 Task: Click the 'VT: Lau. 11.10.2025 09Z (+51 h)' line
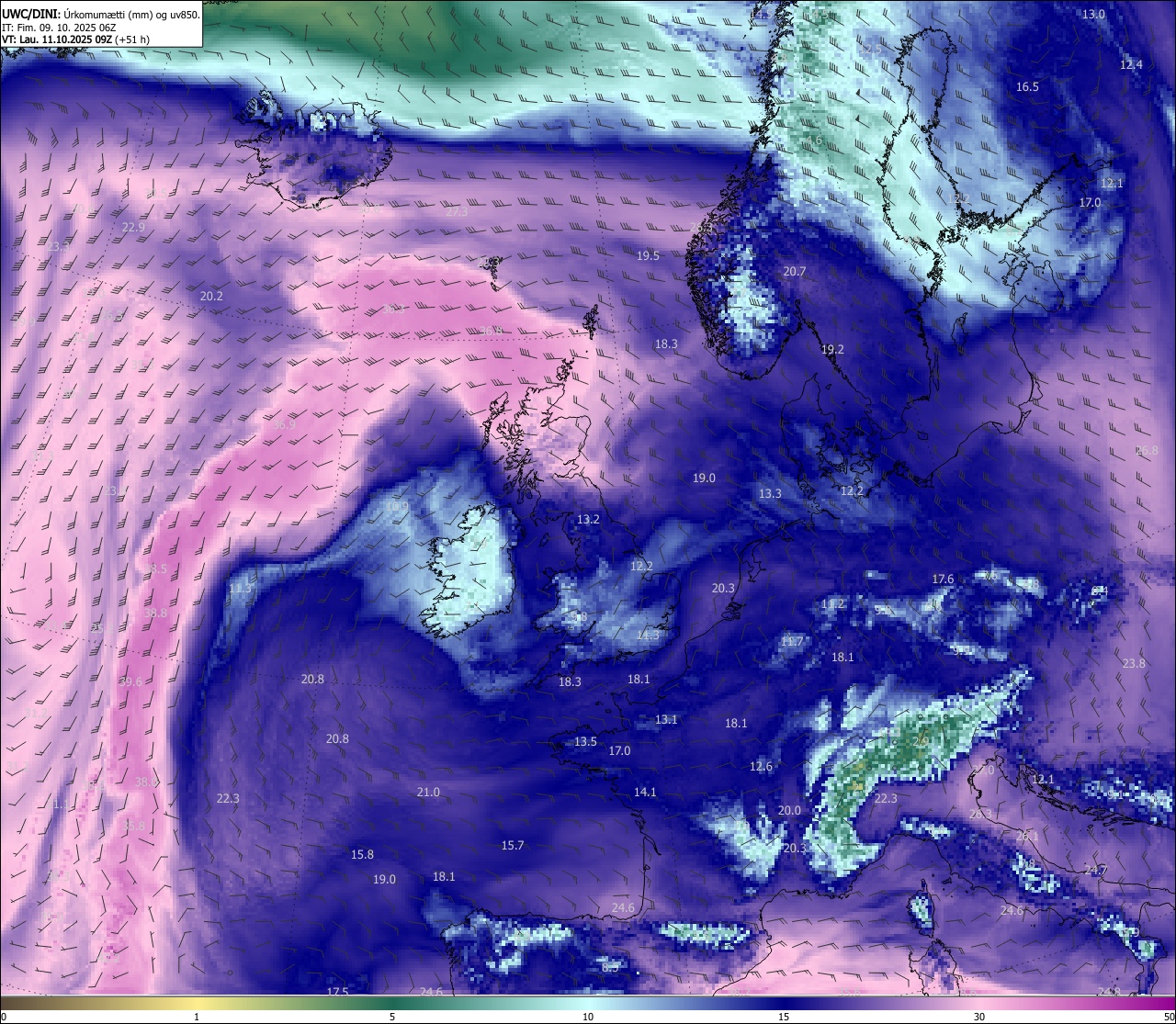pyautogui.click(x=75, y=39)
